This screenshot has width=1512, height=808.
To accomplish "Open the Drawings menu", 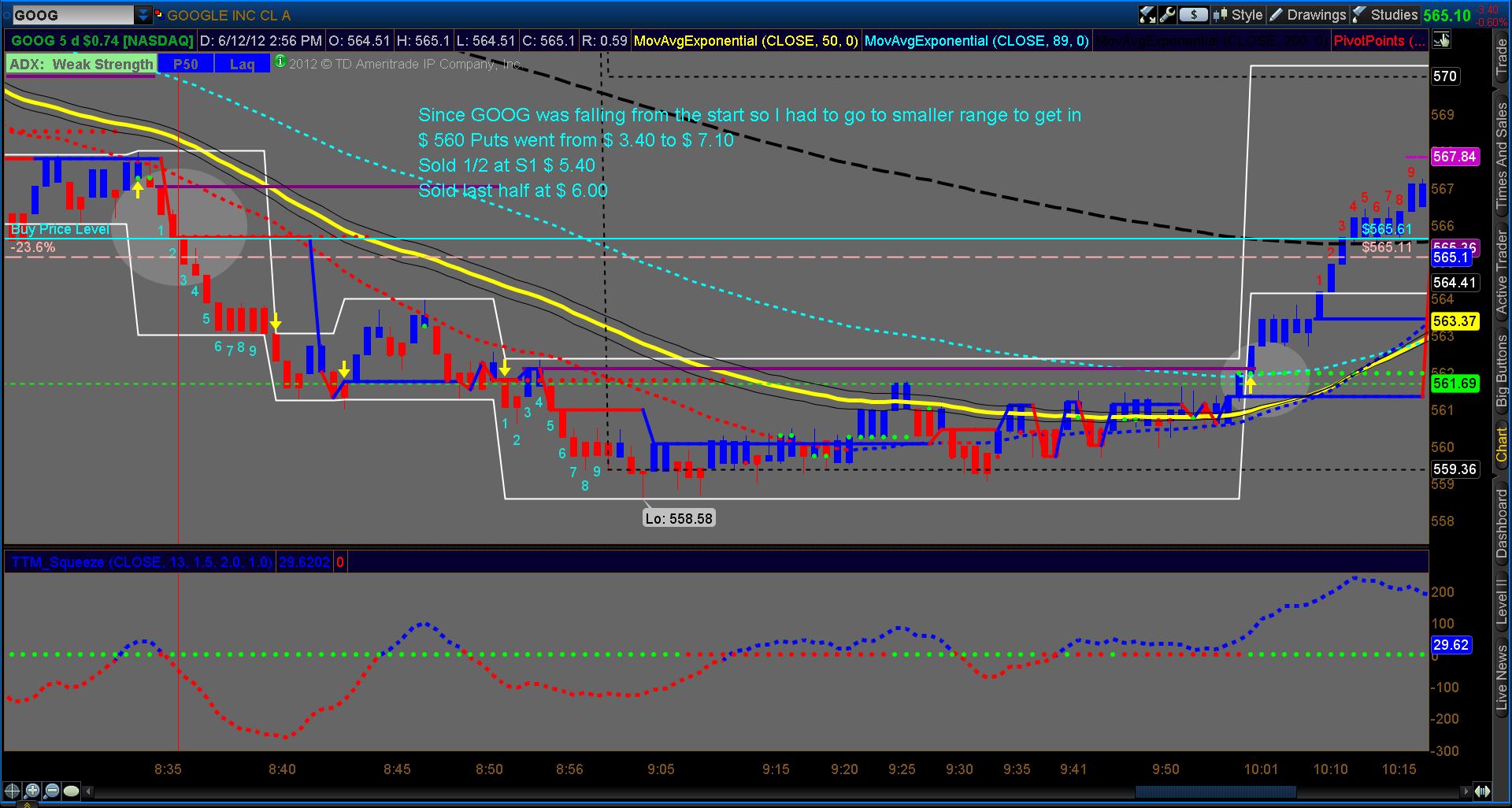I will pos(1307,15).
